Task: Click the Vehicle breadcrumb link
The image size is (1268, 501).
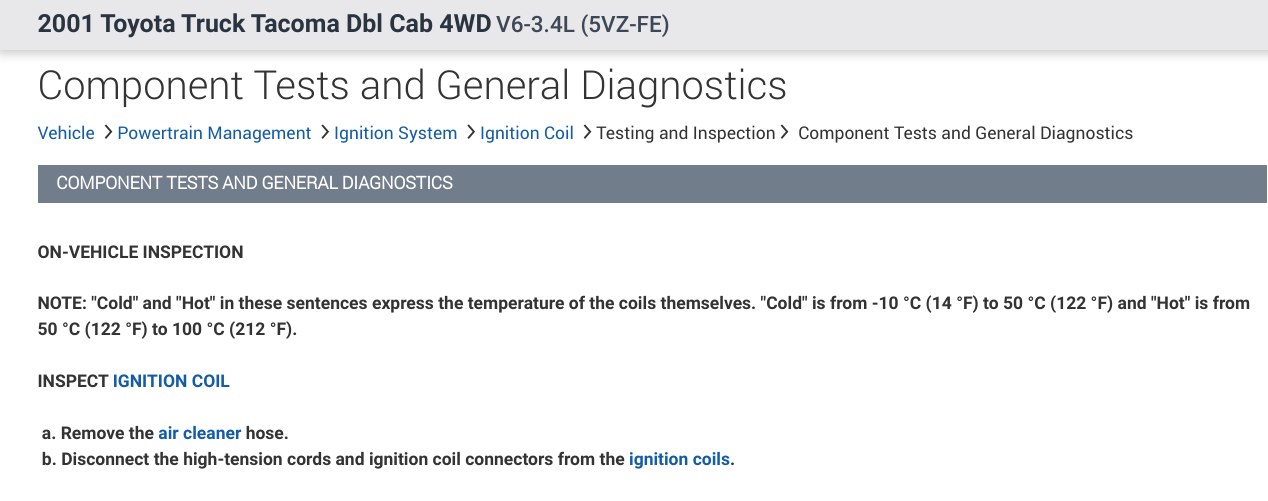Action: (66, 133)
